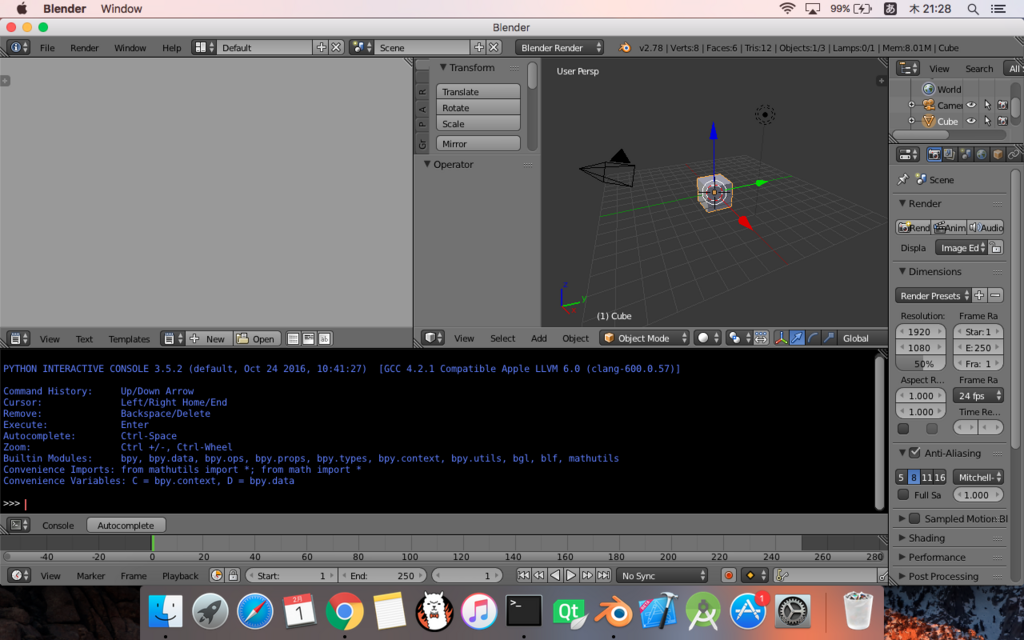Enable the Anti-Aliasing checkbox

click(x=915, y=452)
